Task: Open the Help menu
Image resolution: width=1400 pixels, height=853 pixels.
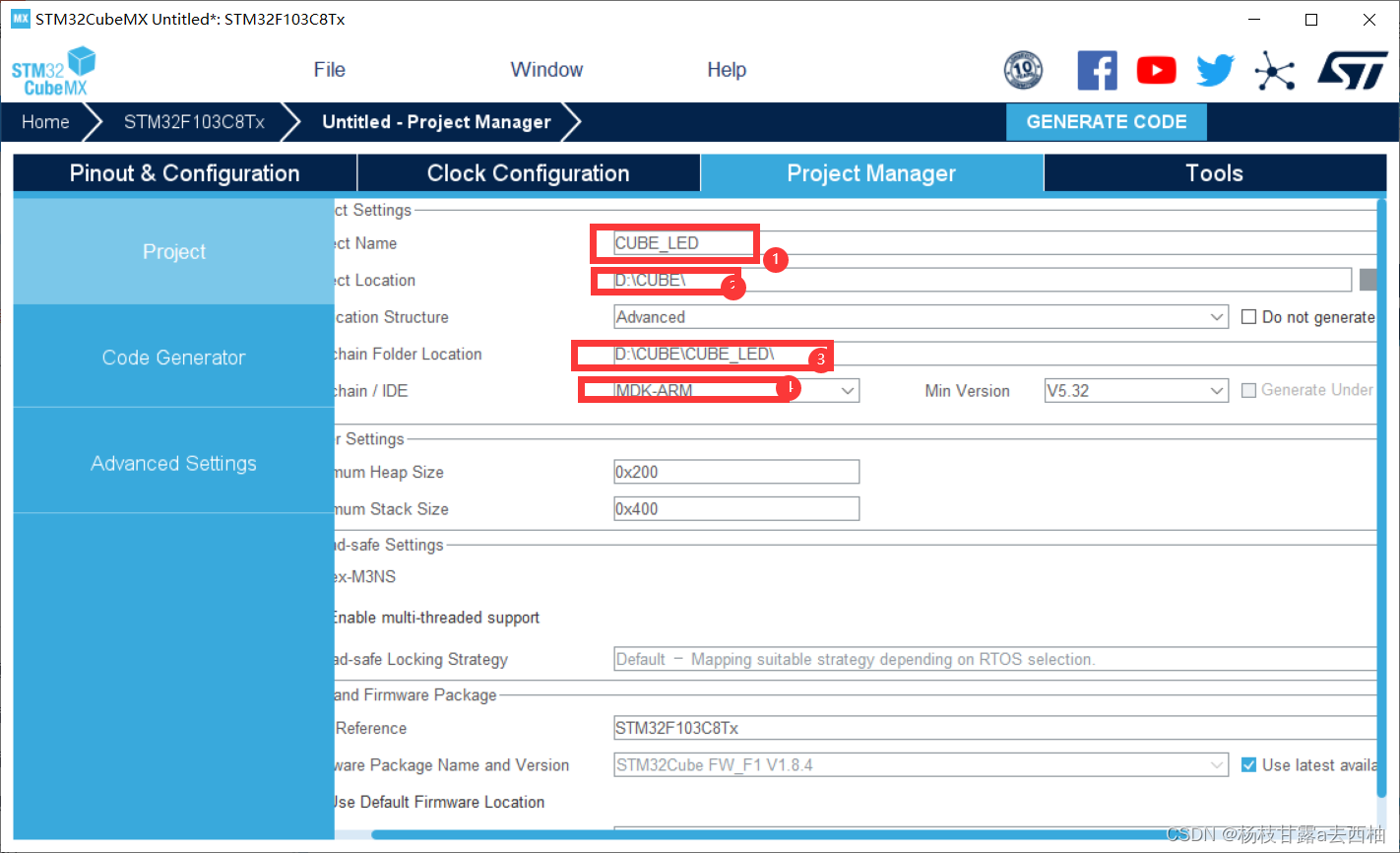Action: click(727, 70)
